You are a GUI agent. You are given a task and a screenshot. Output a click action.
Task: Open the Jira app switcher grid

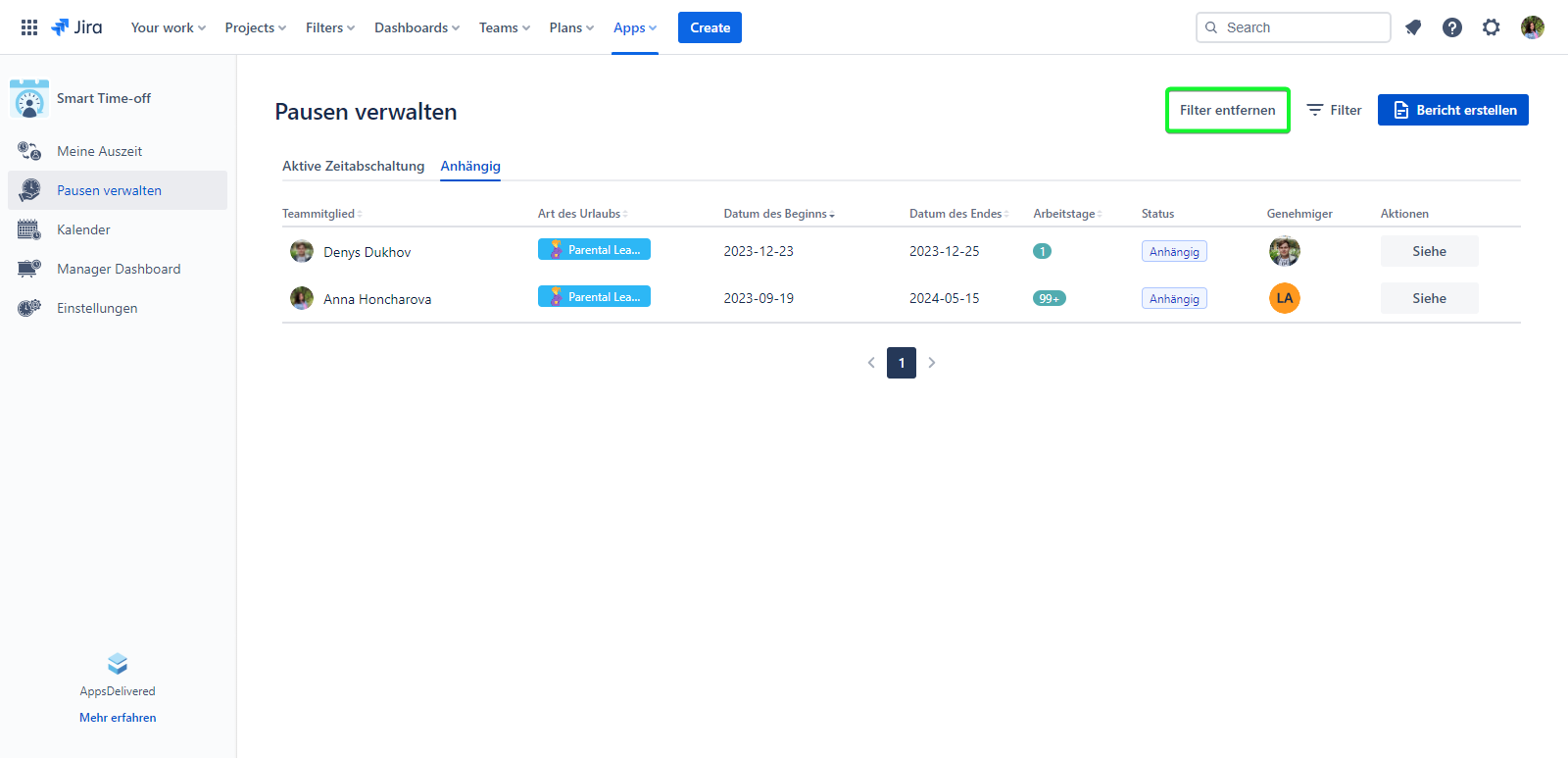click(29, 27)
